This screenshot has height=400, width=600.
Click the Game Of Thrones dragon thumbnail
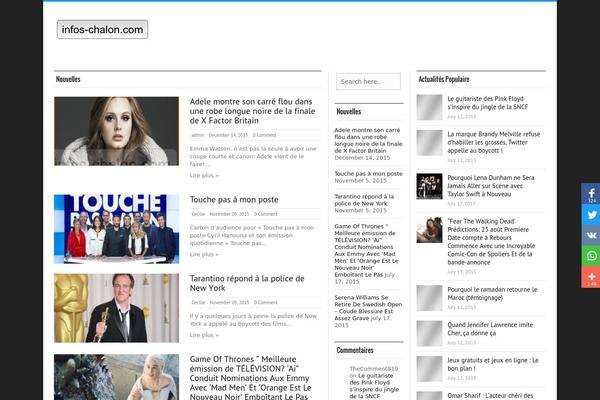coord(116,377)
